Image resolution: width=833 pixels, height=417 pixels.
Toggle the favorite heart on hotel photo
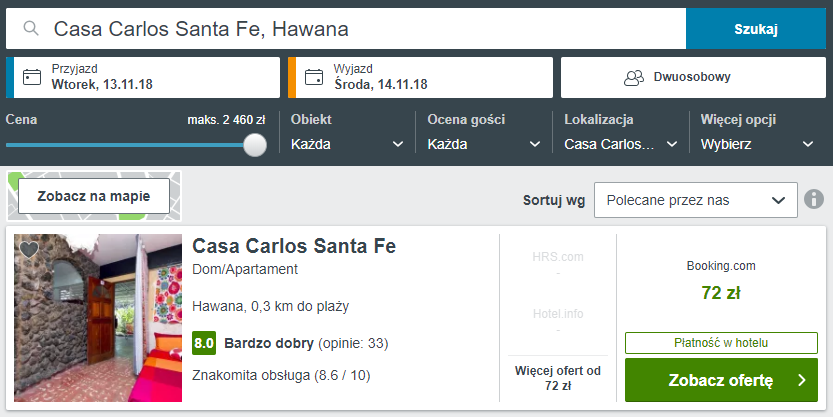29,250
